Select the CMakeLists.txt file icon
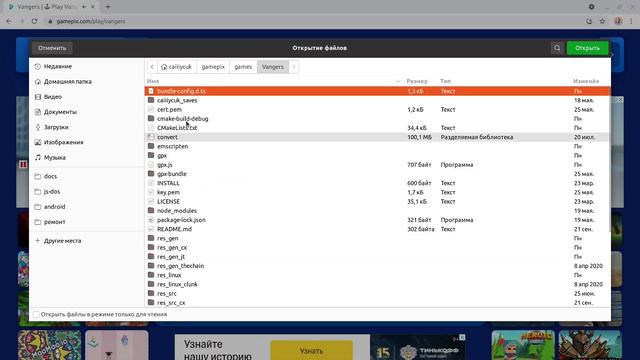This screenshot has width=640, height=360. click(151, 128)
